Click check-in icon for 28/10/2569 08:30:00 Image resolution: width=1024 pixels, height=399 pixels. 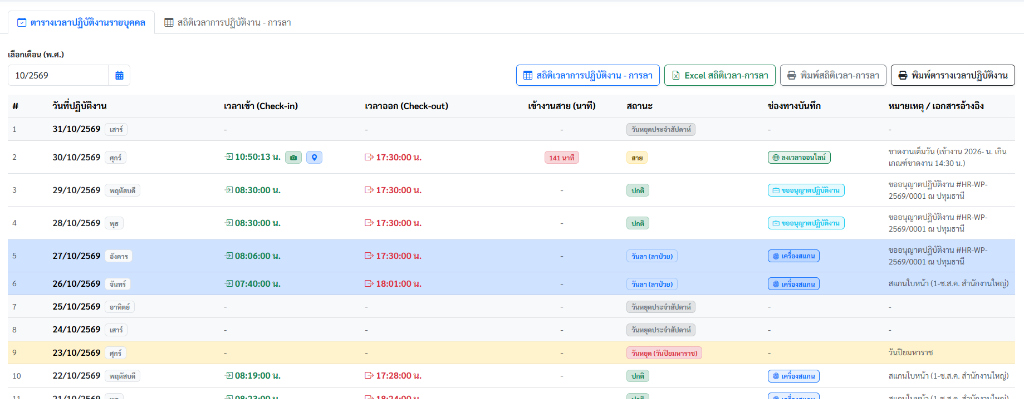(229, 223)
